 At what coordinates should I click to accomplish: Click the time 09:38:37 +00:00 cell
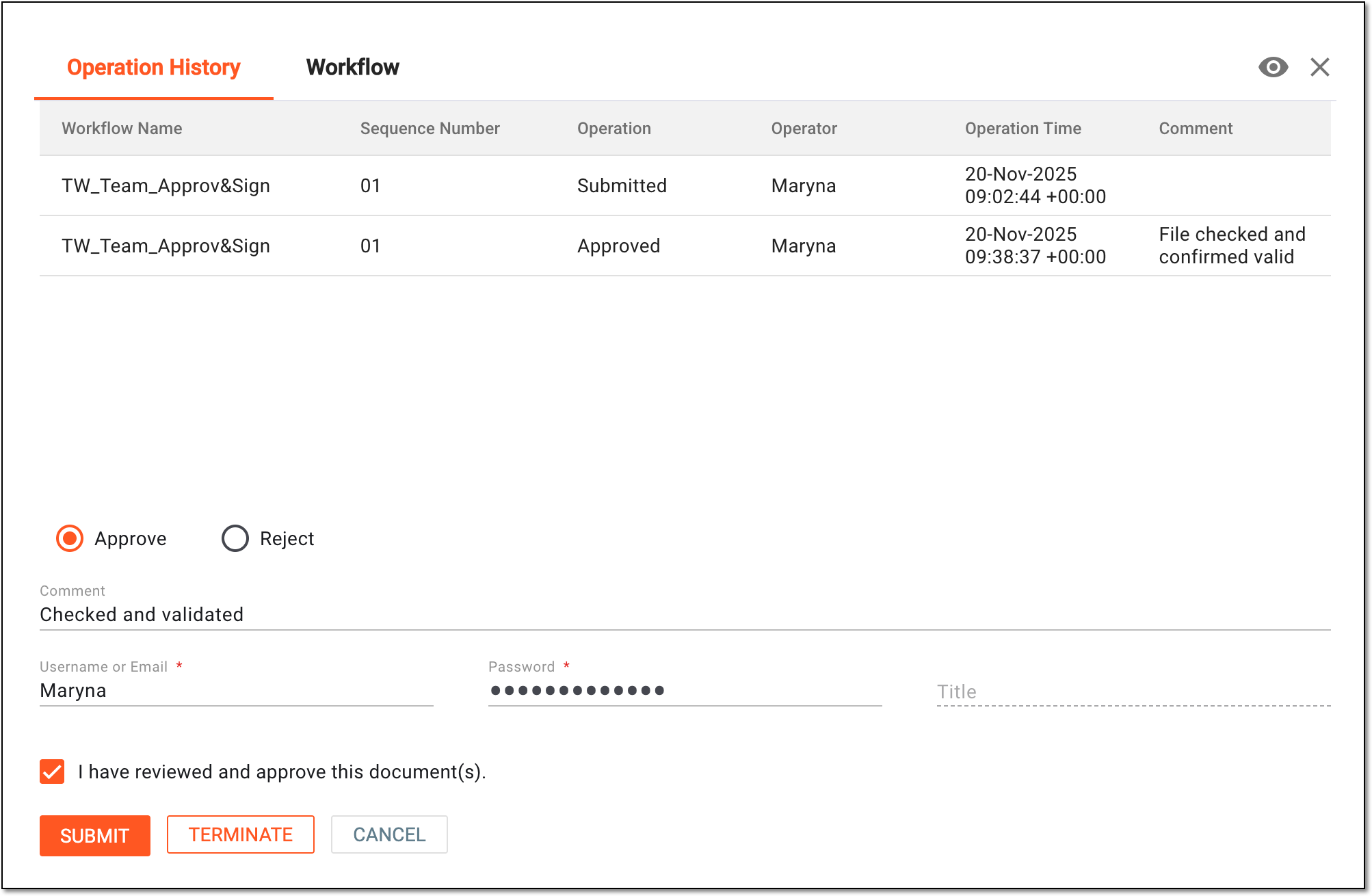(1035, 246)
